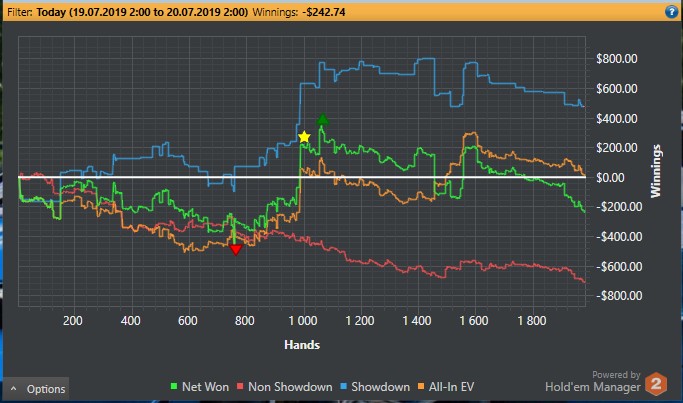Click the Hold'em Manager 2 logo icon
Image resolution: width=683 pixels, height=403 pixels.
656,384
